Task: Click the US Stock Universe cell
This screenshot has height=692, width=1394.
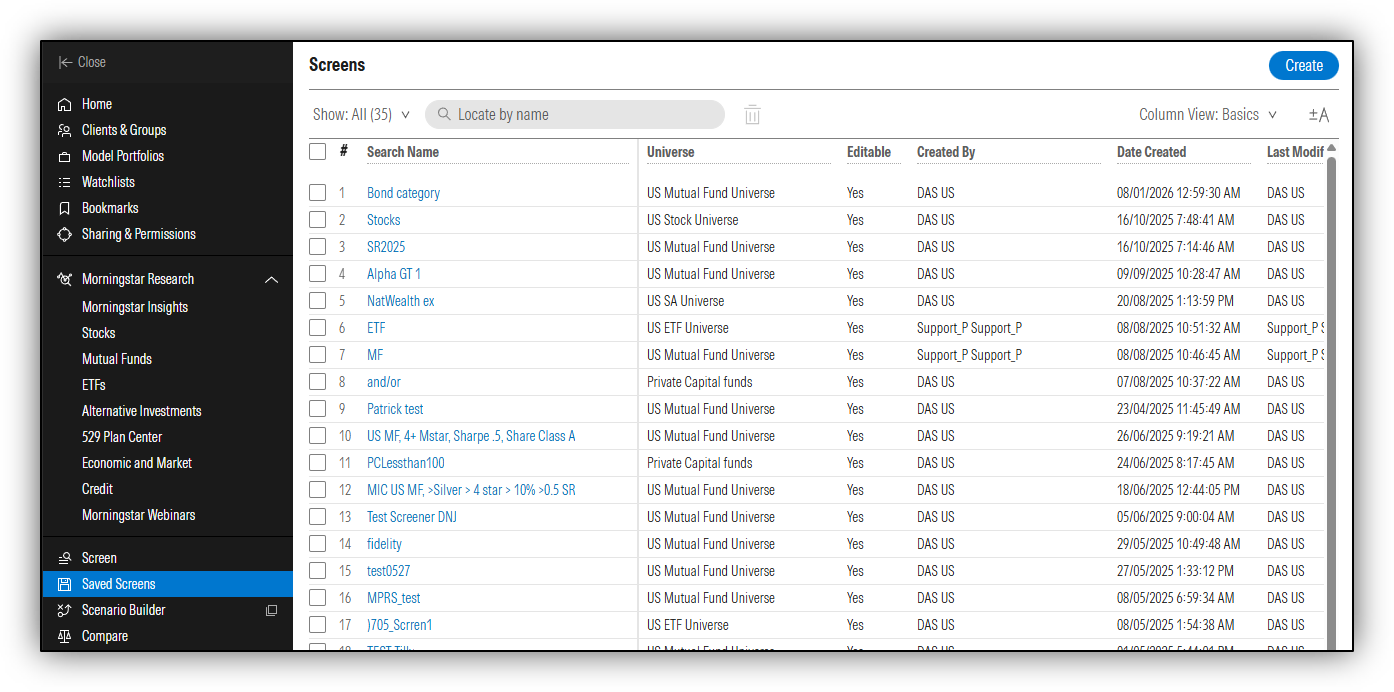Action: (693, 220)
